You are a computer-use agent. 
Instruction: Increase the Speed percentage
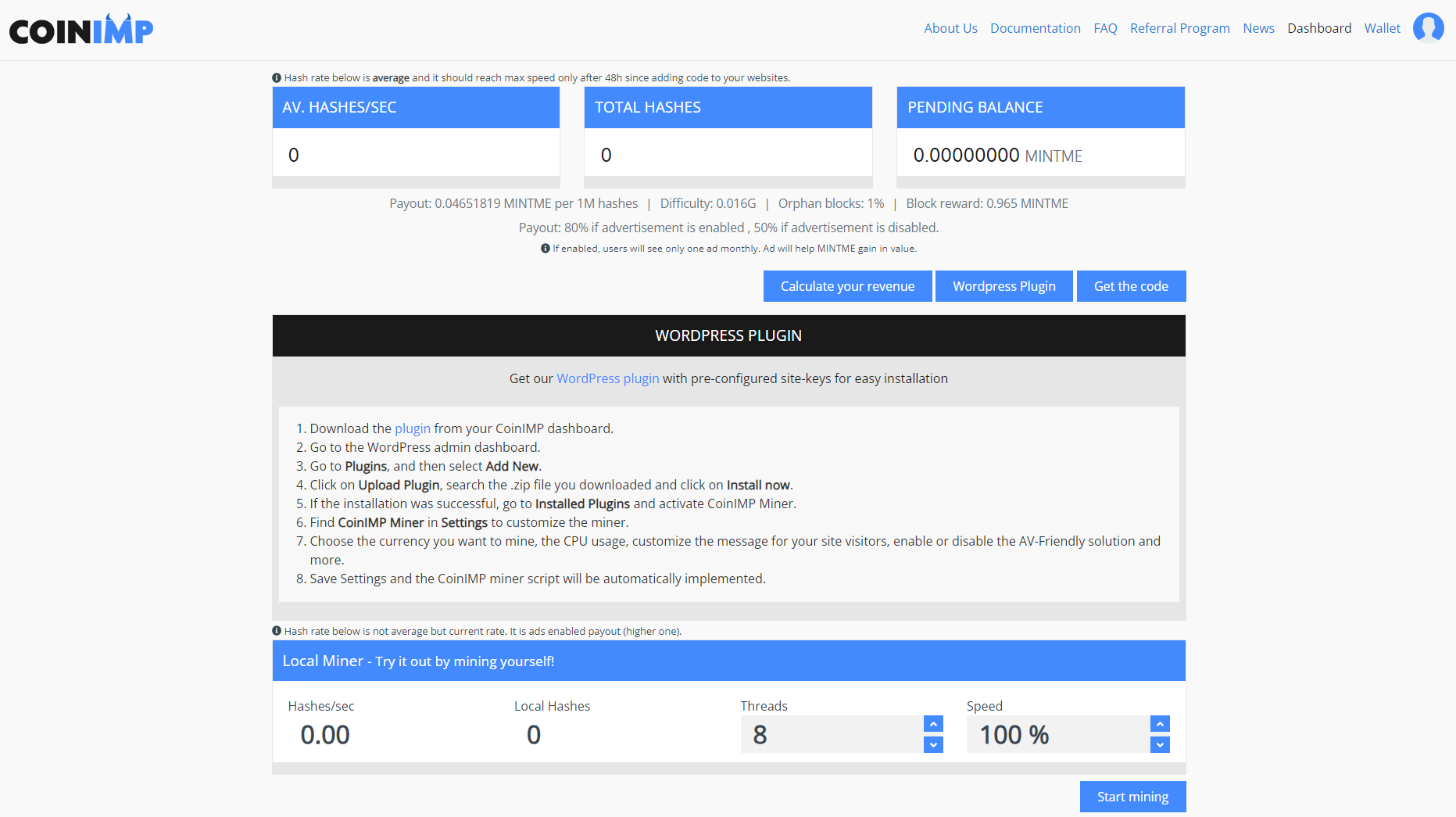[1160, 723]
